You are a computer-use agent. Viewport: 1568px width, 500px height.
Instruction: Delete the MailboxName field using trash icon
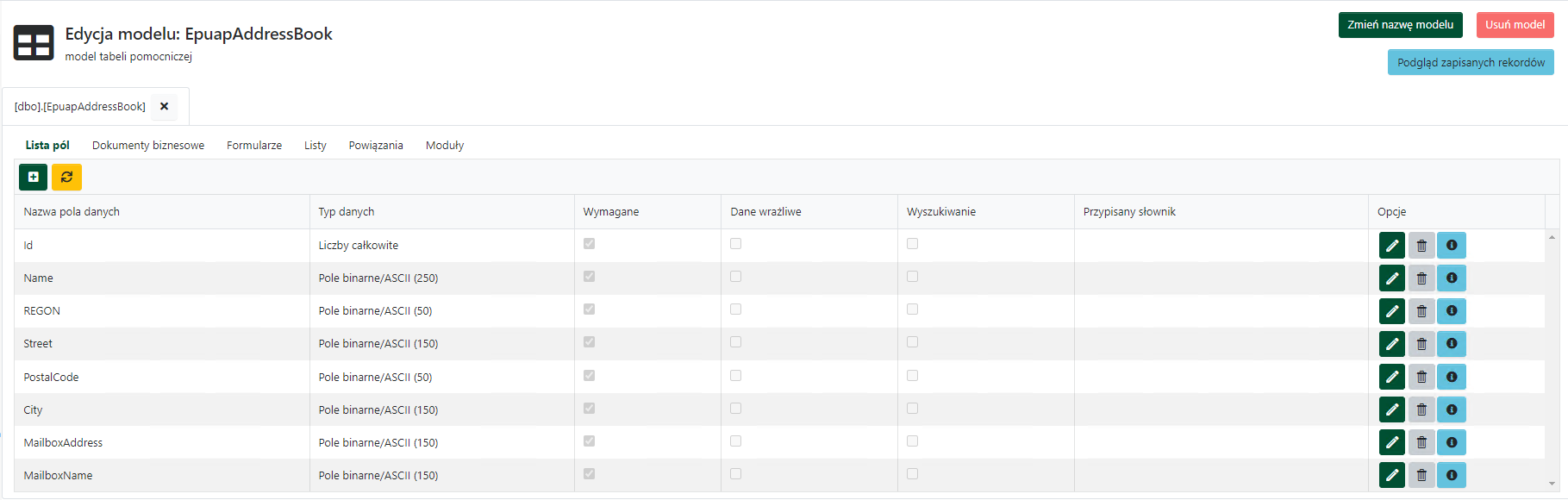pyautogui.click(x=1421, y=475)
